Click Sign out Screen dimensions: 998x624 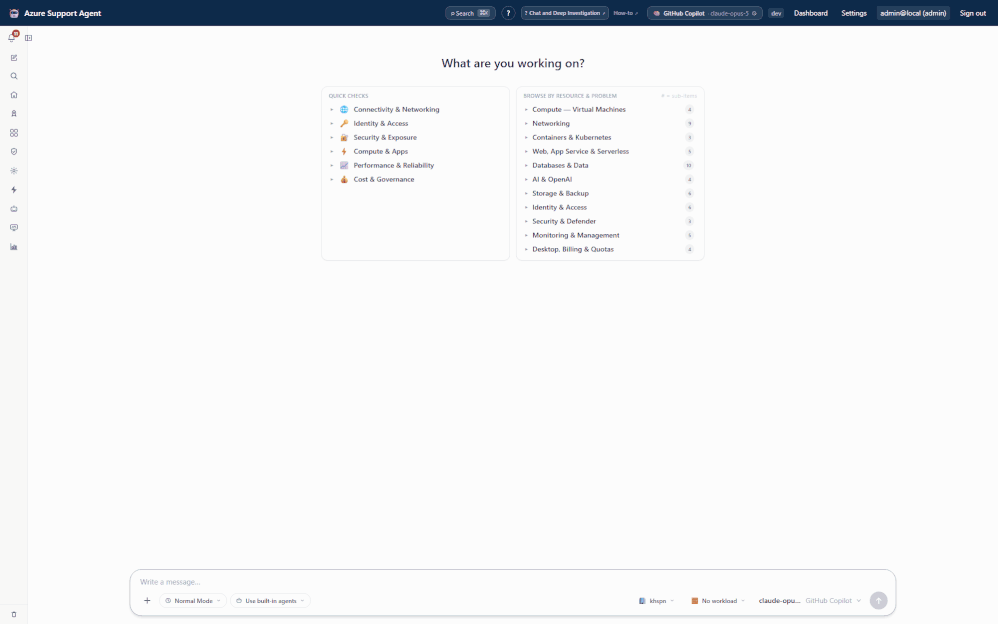pyautogui.click(x=973, y=13)
